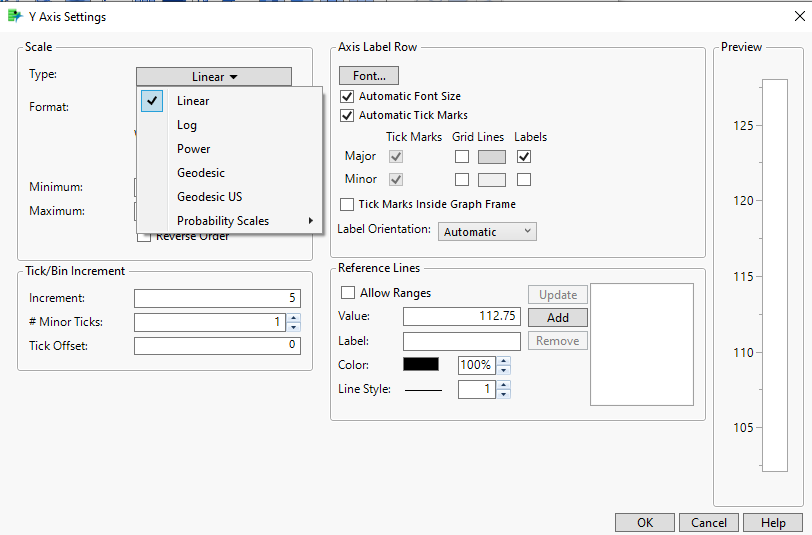Toggle Major Tick Marks checkbox
The height and width of the screenshot is (535, 812).
click(396, 156)
